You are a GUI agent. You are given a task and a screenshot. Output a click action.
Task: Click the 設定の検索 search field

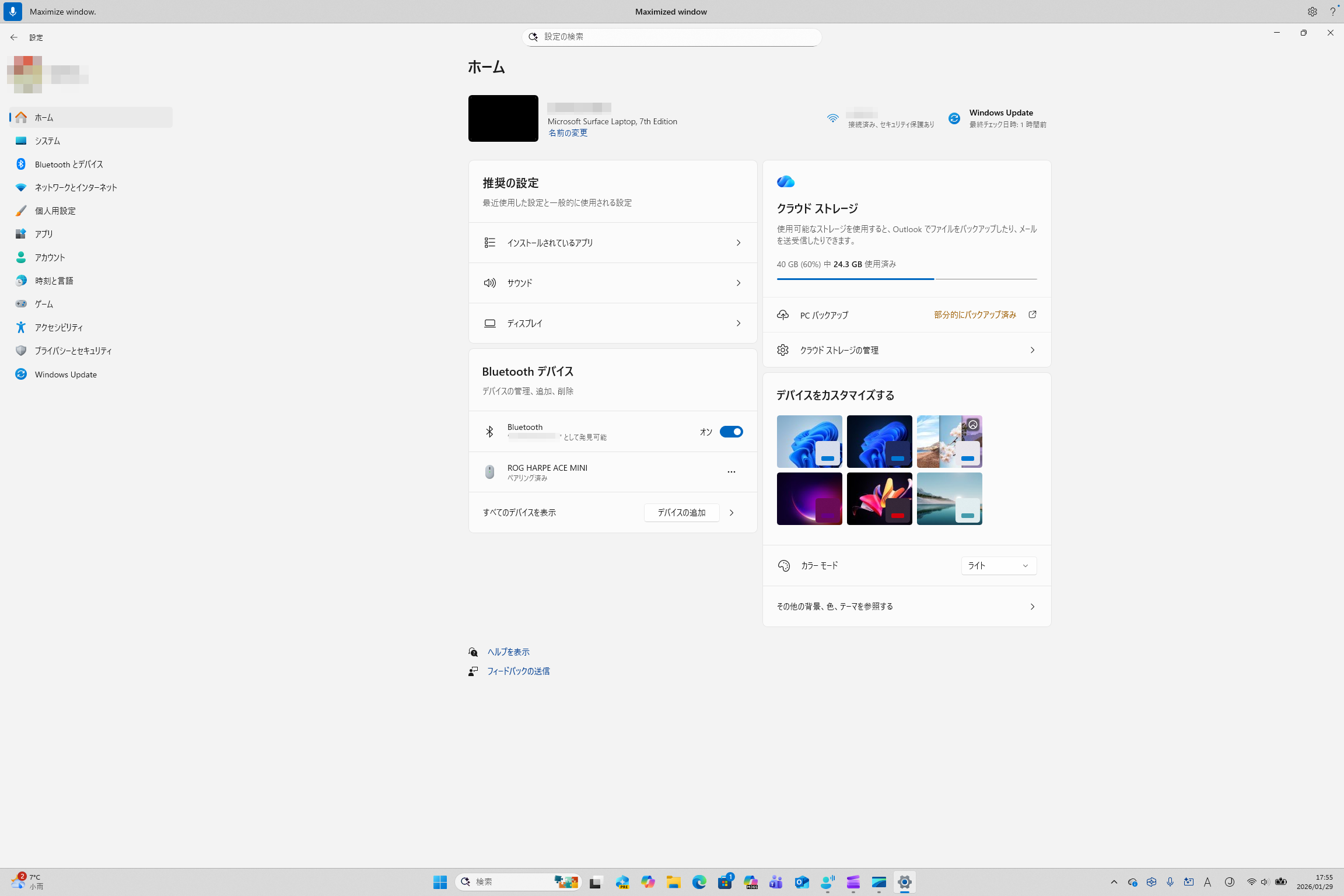(x=671, y=37)
